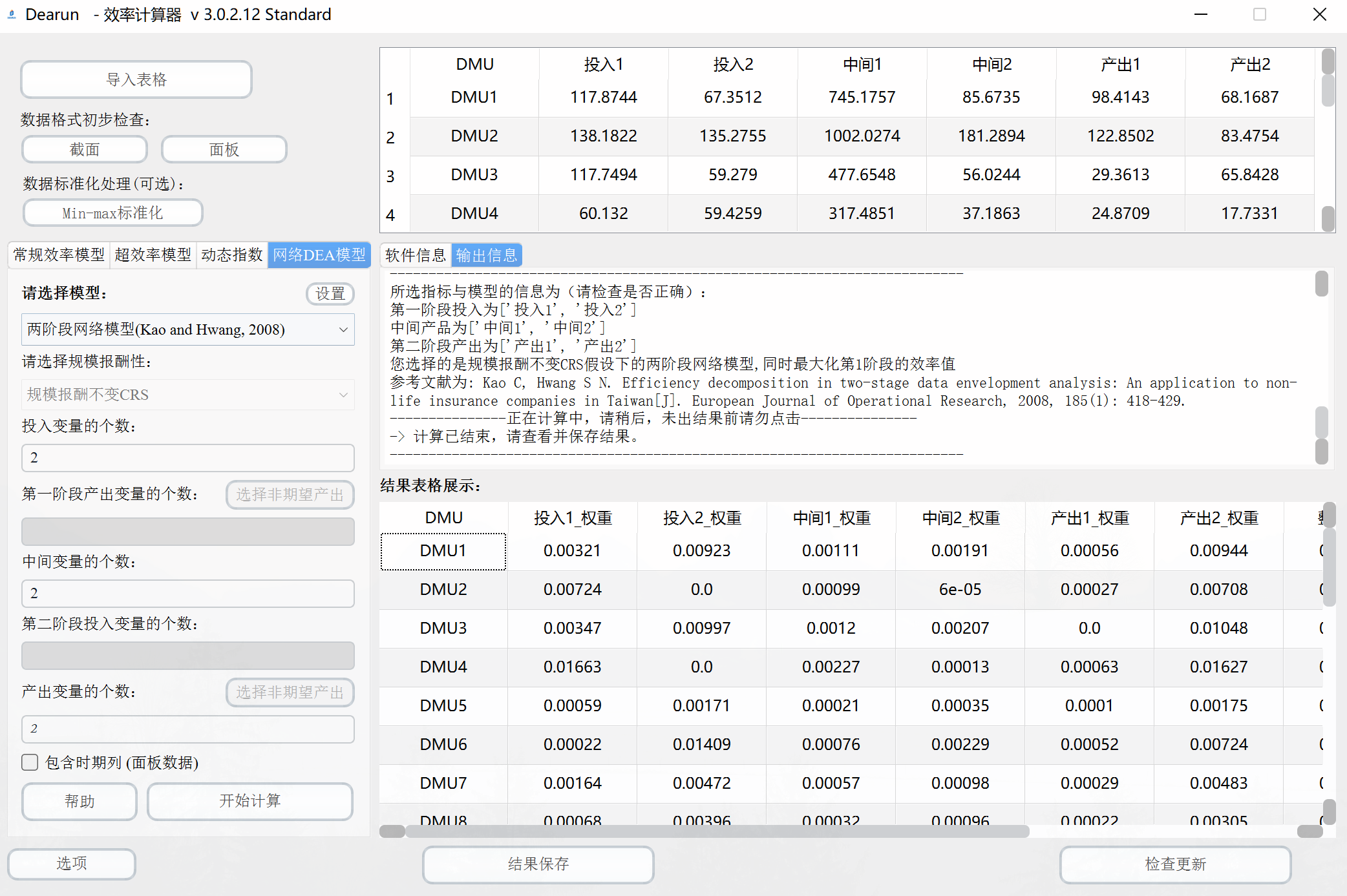Select the DMU4 cell in results table
The height and width of the screenshot is (896, 1347).
point(443,667)
